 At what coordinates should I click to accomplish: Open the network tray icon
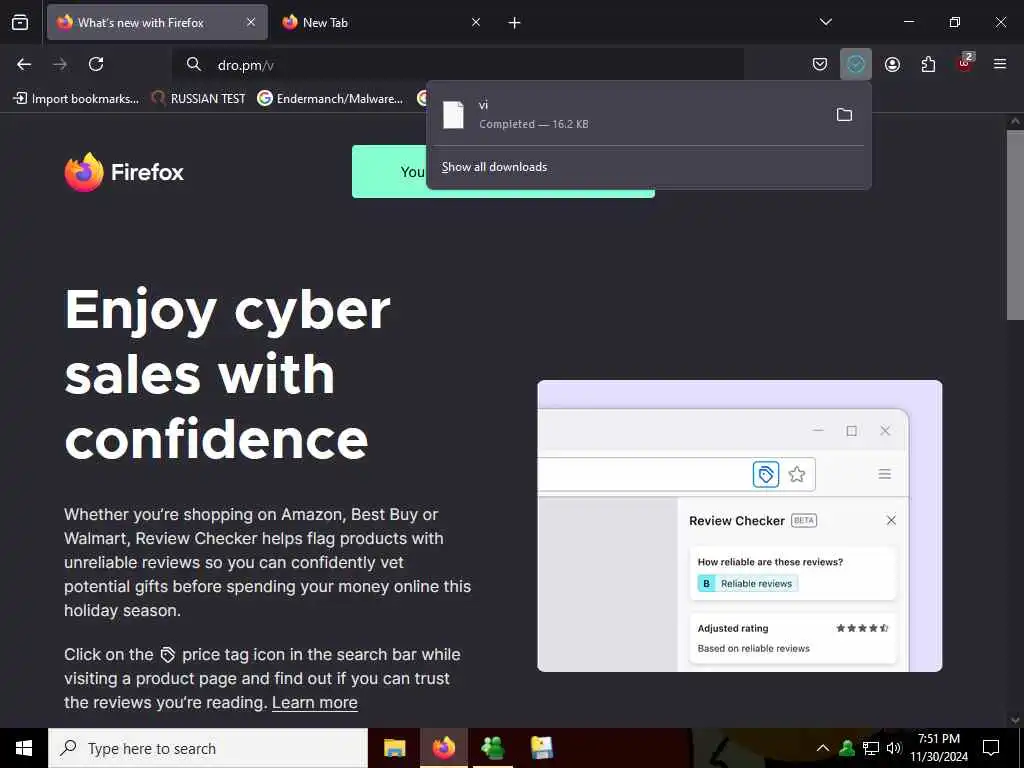871,748
